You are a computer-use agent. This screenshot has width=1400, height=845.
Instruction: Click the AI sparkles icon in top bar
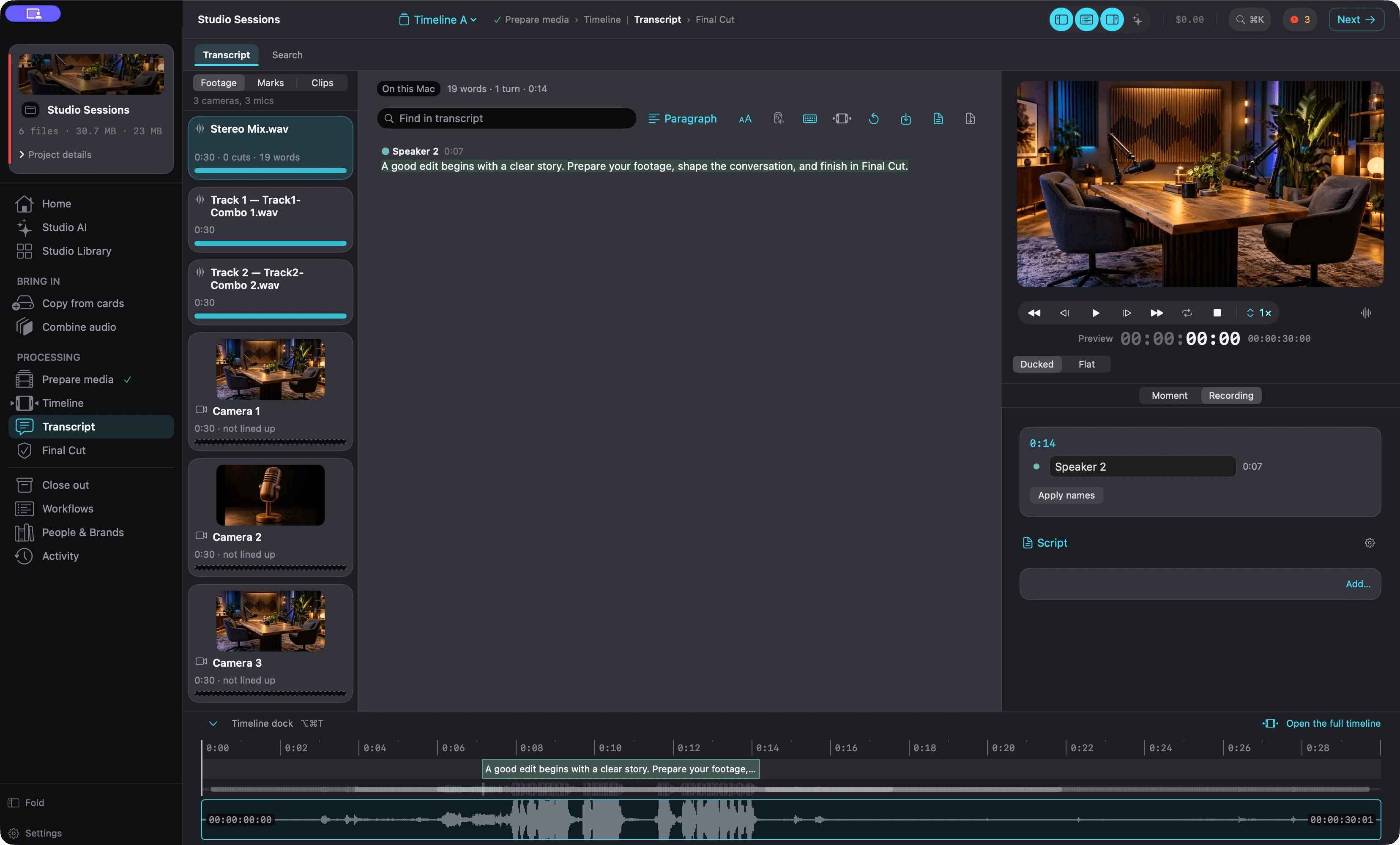click(1137, 19)
